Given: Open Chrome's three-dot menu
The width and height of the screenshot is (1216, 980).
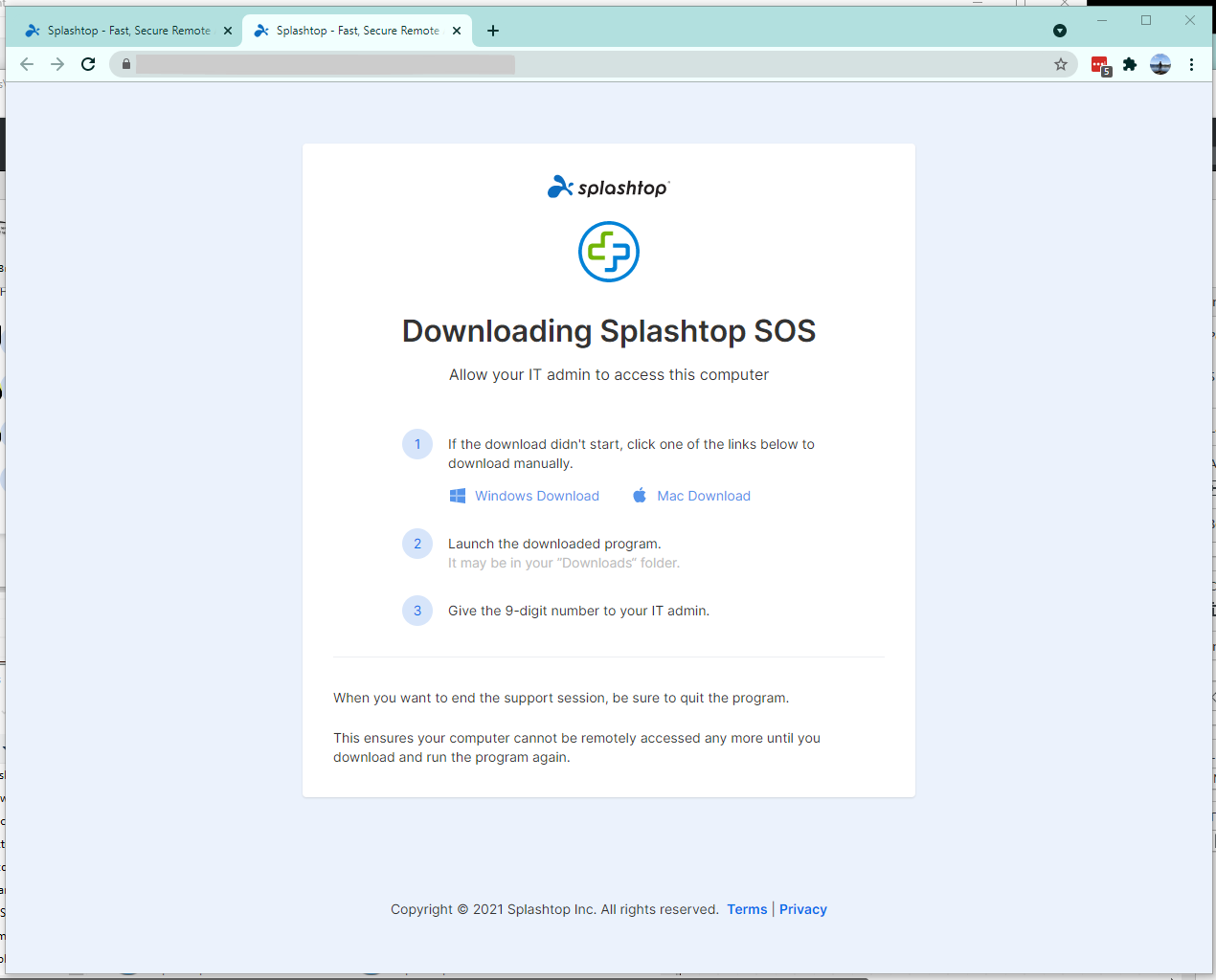Looking at the screenshot, I should 1191,64.
